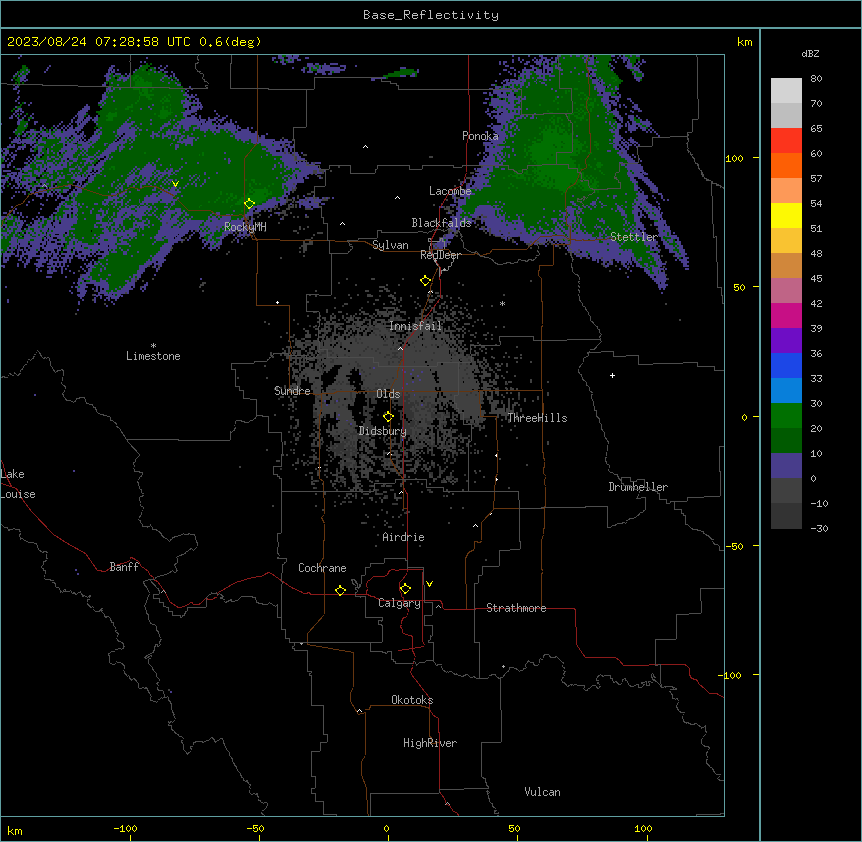
Task: Click the Limestone label
Action: tap(153, 356)
